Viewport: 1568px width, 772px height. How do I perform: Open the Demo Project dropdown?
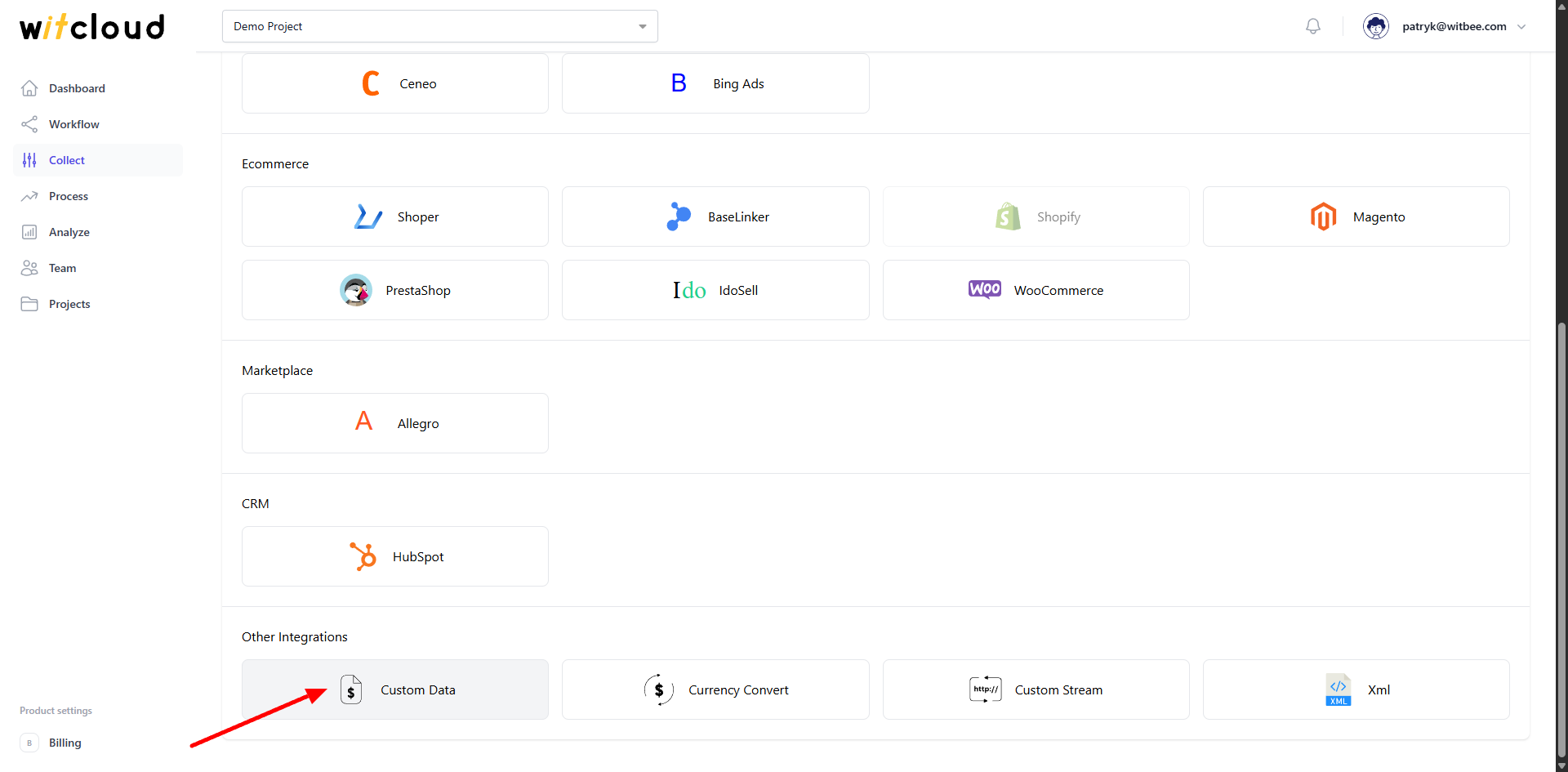[x=440, y=26]
